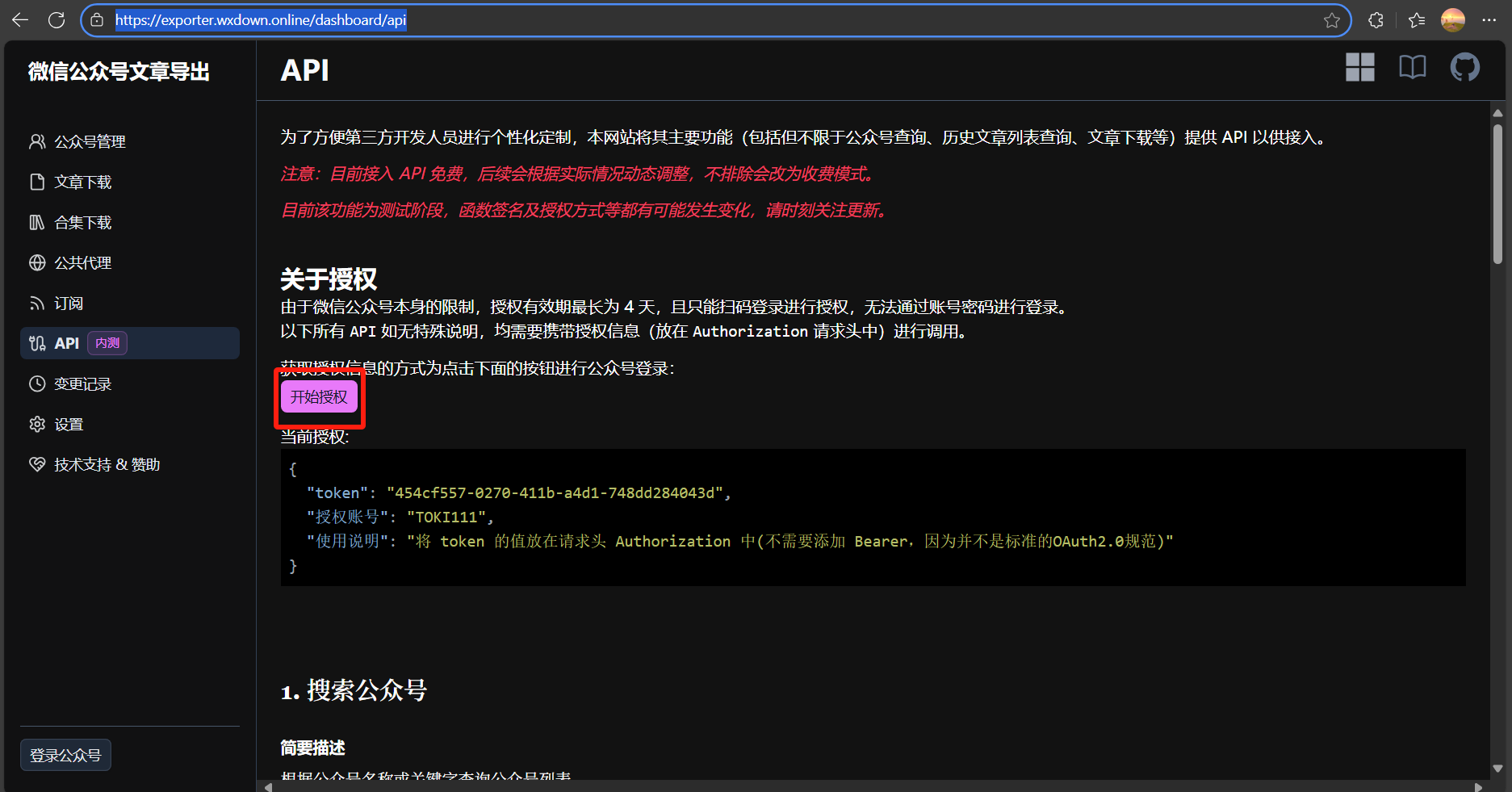Click the browser profile avatar
The image size is (1512, 792).
point(1453,20)
